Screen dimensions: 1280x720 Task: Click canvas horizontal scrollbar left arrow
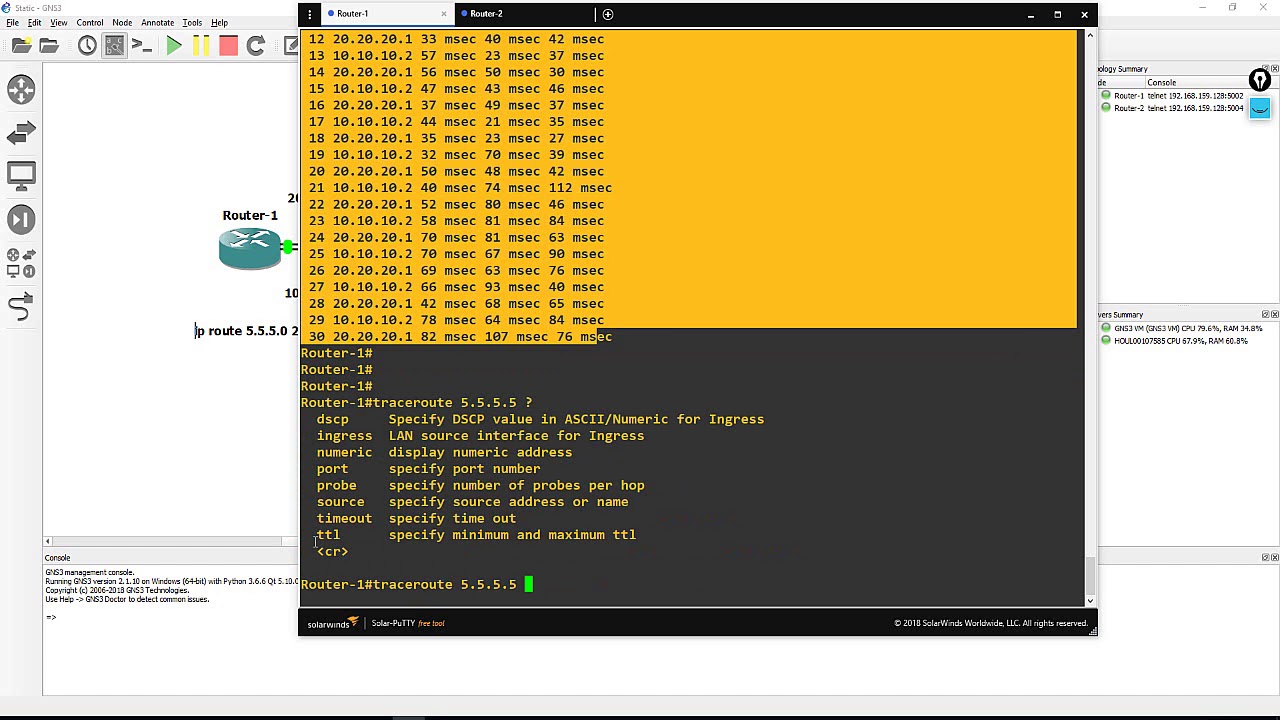47,541
